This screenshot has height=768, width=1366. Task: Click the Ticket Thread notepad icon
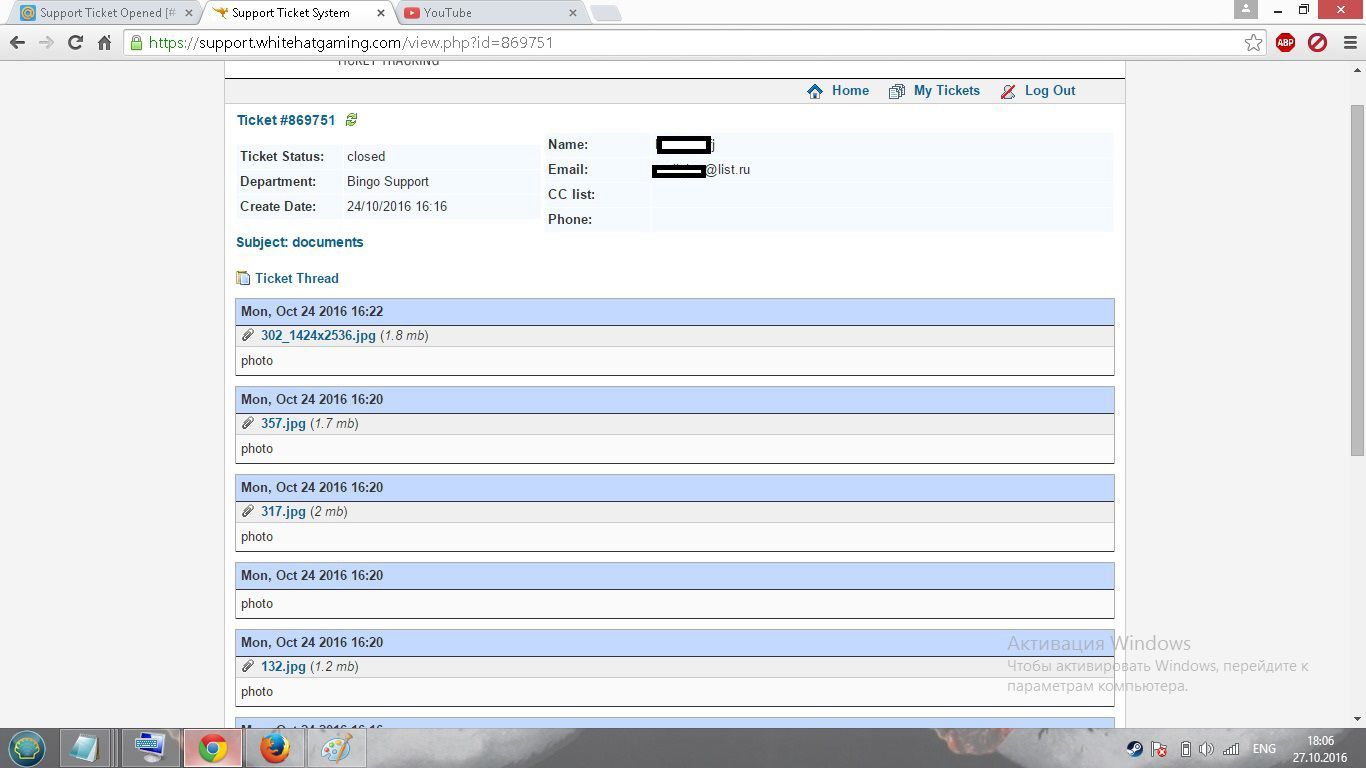243,278
